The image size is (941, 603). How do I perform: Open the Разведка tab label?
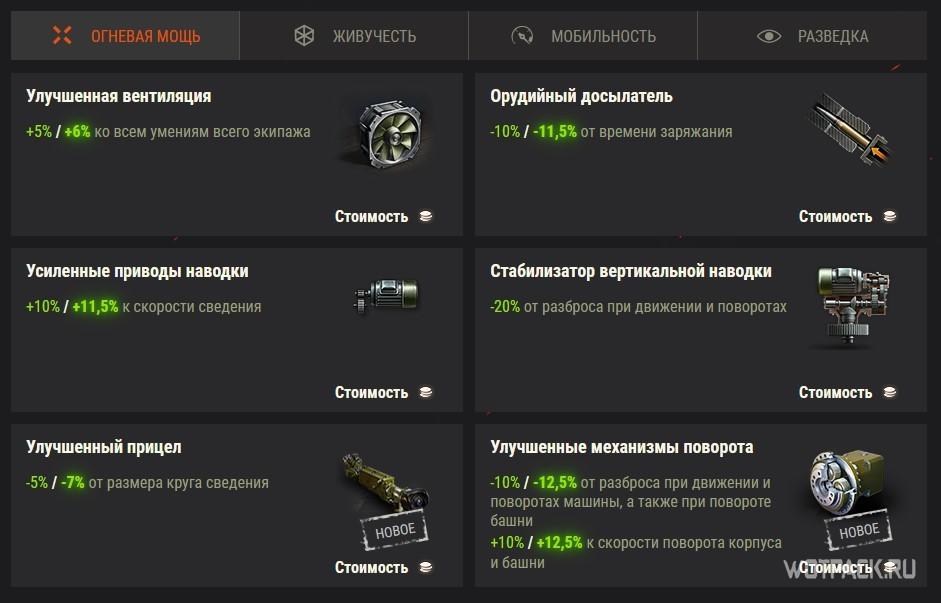[x=833, y=36]
